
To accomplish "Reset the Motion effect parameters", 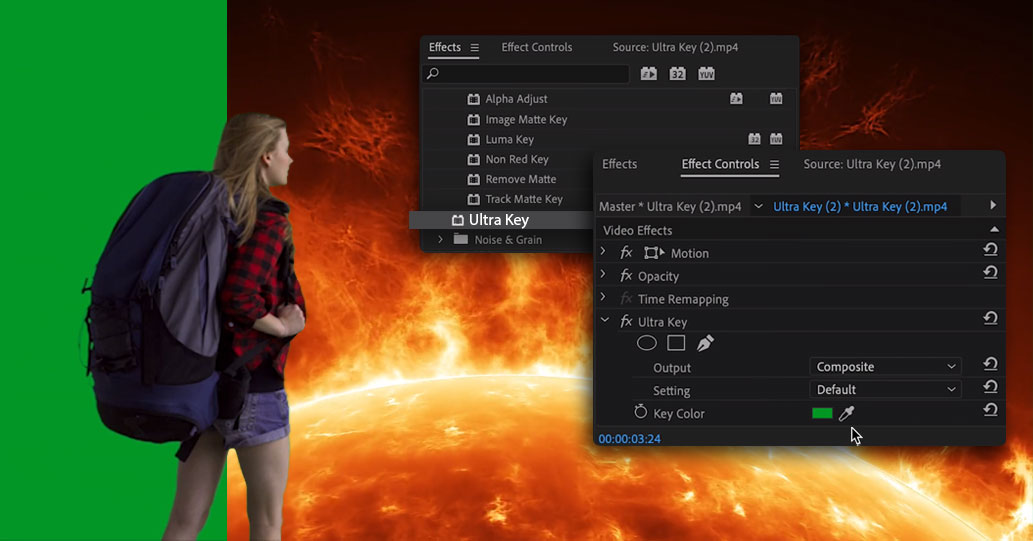I will tap(990, 250).
